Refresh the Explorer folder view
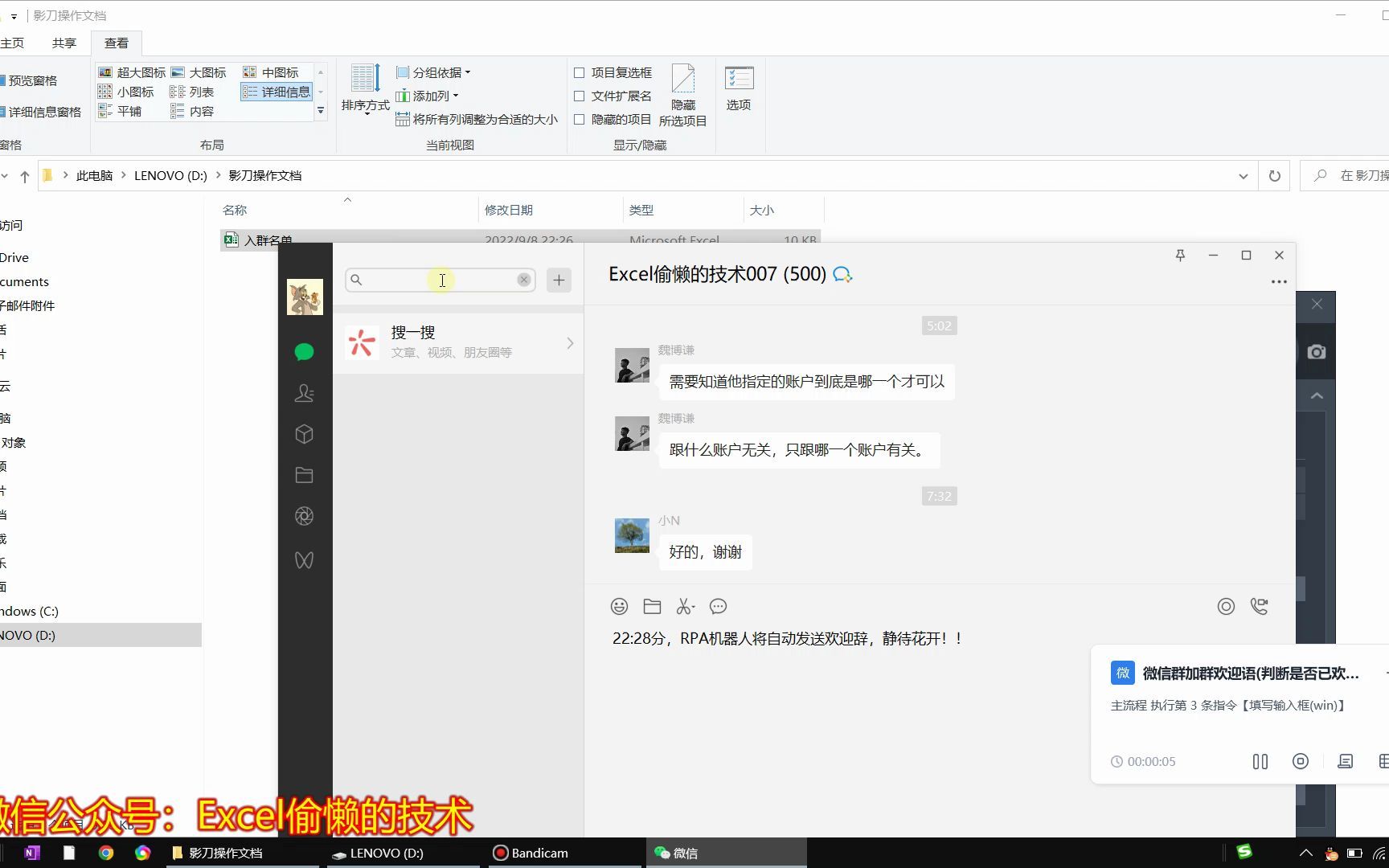Viewport: 1389px width, 868px height. pyautogui.click(x=1275, y=176)
